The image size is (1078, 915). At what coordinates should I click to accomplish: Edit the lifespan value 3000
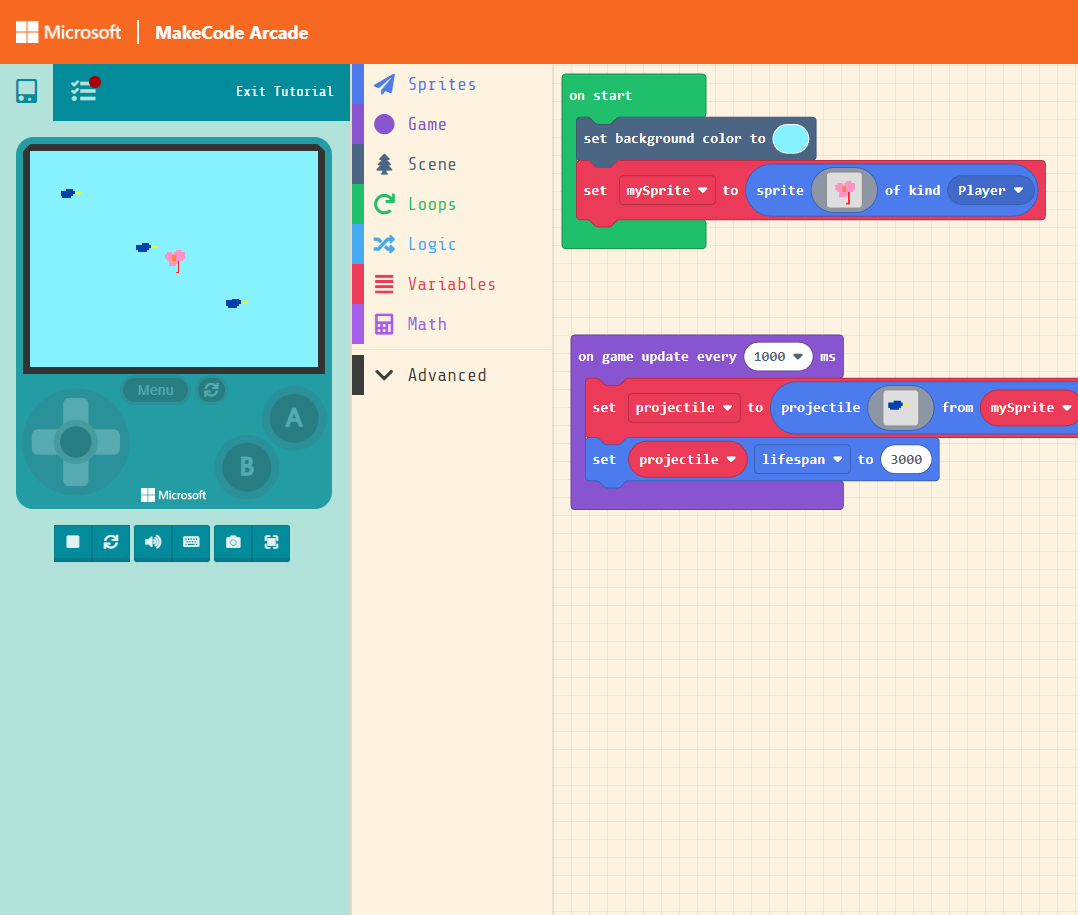906,460
